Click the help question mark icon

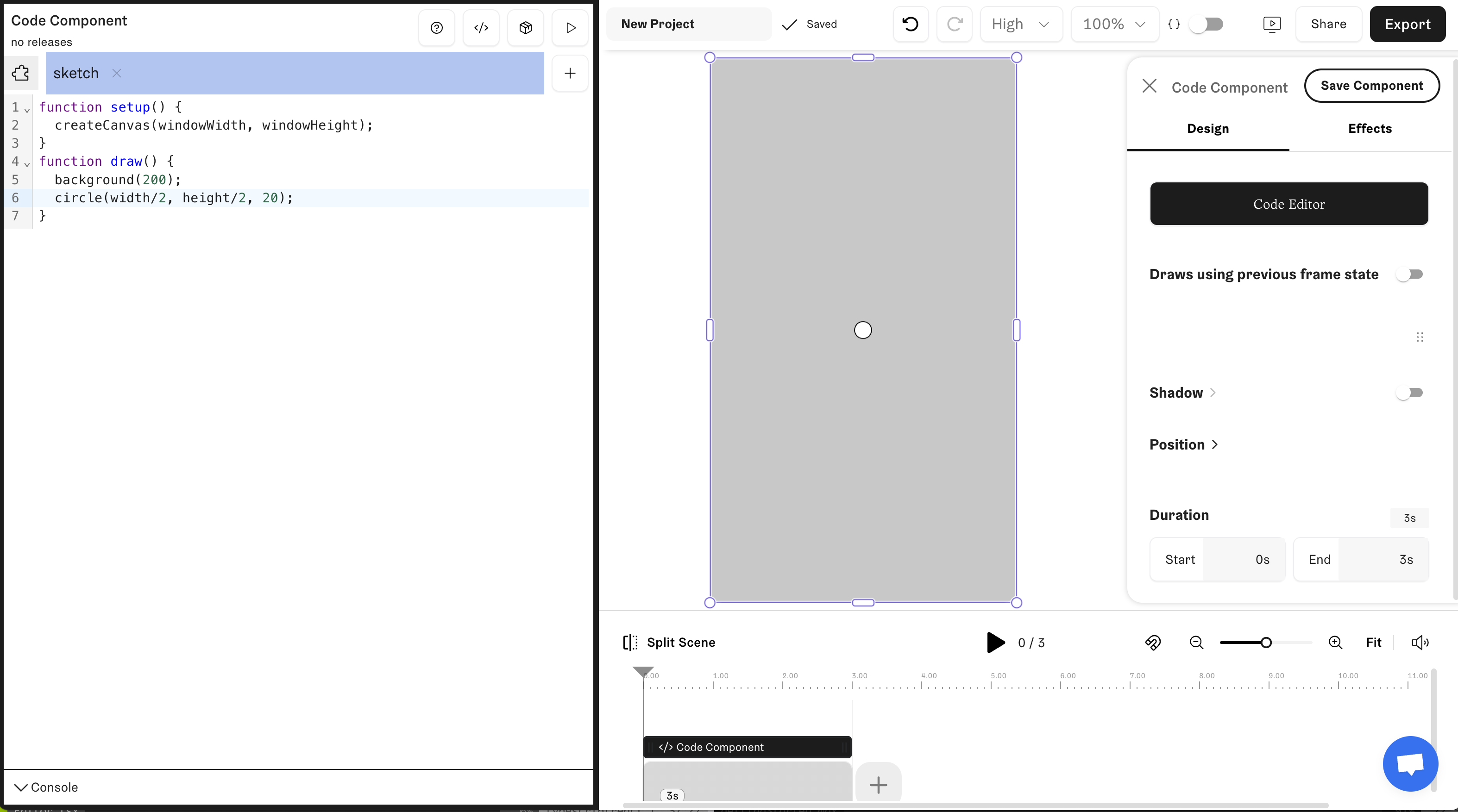(436, 28)
